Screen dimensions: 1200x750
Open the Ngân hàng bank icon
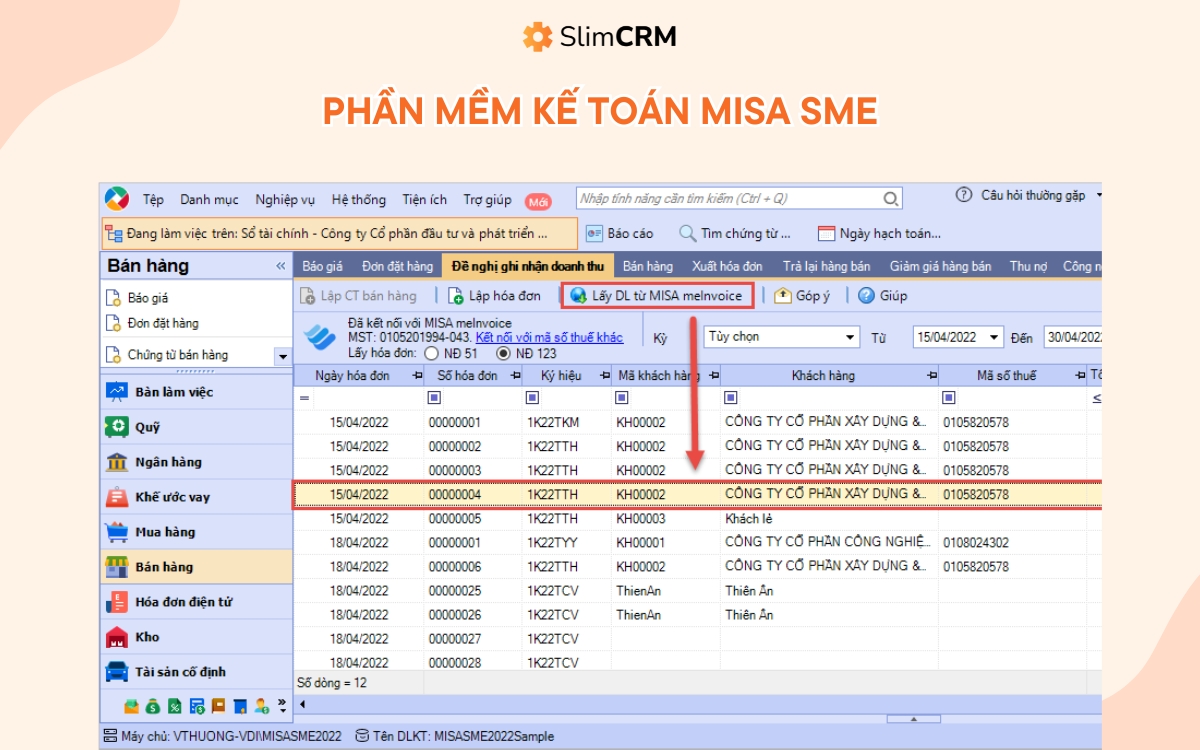pyautogui.click(x=118, y=462)
